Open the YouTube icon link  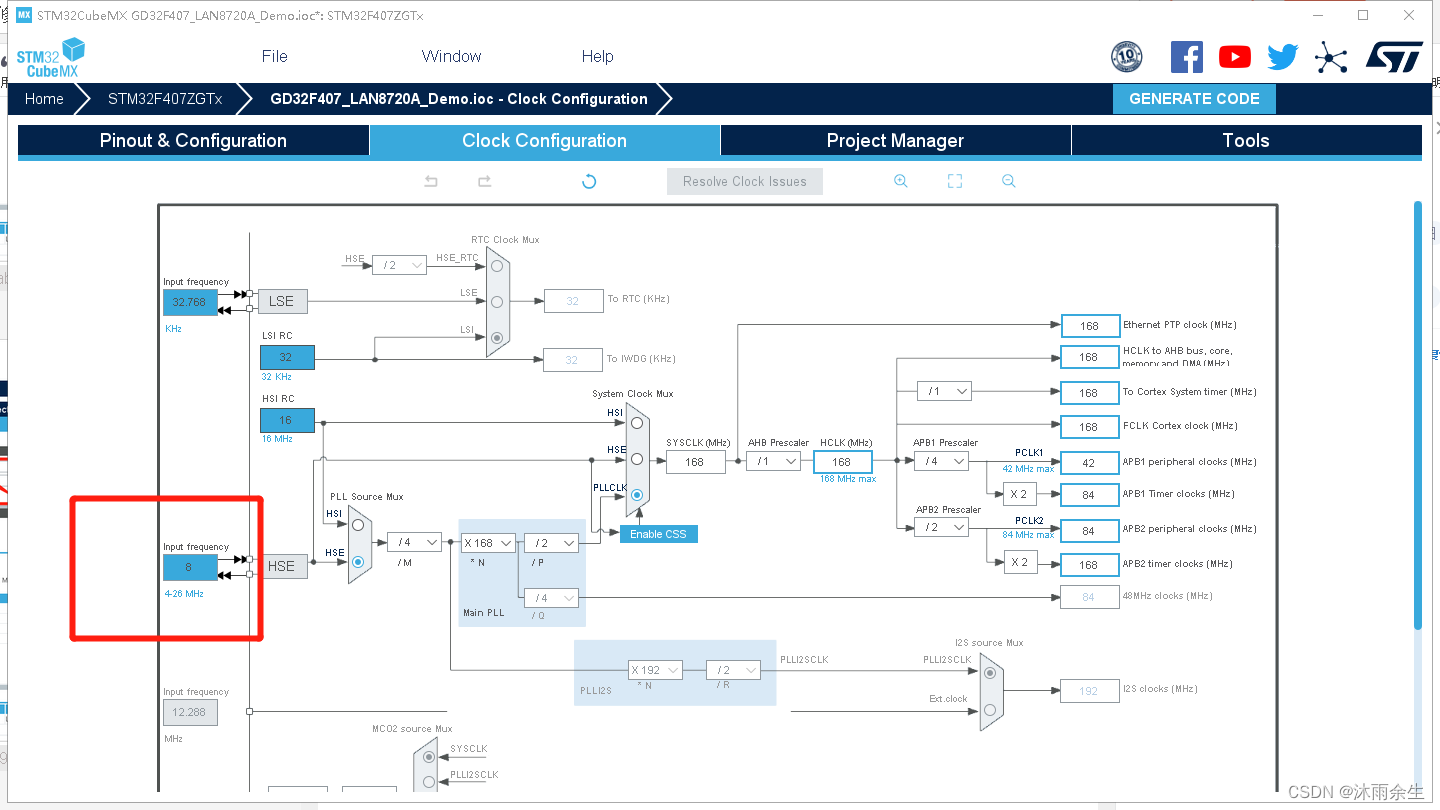(x=1235, y=57)
